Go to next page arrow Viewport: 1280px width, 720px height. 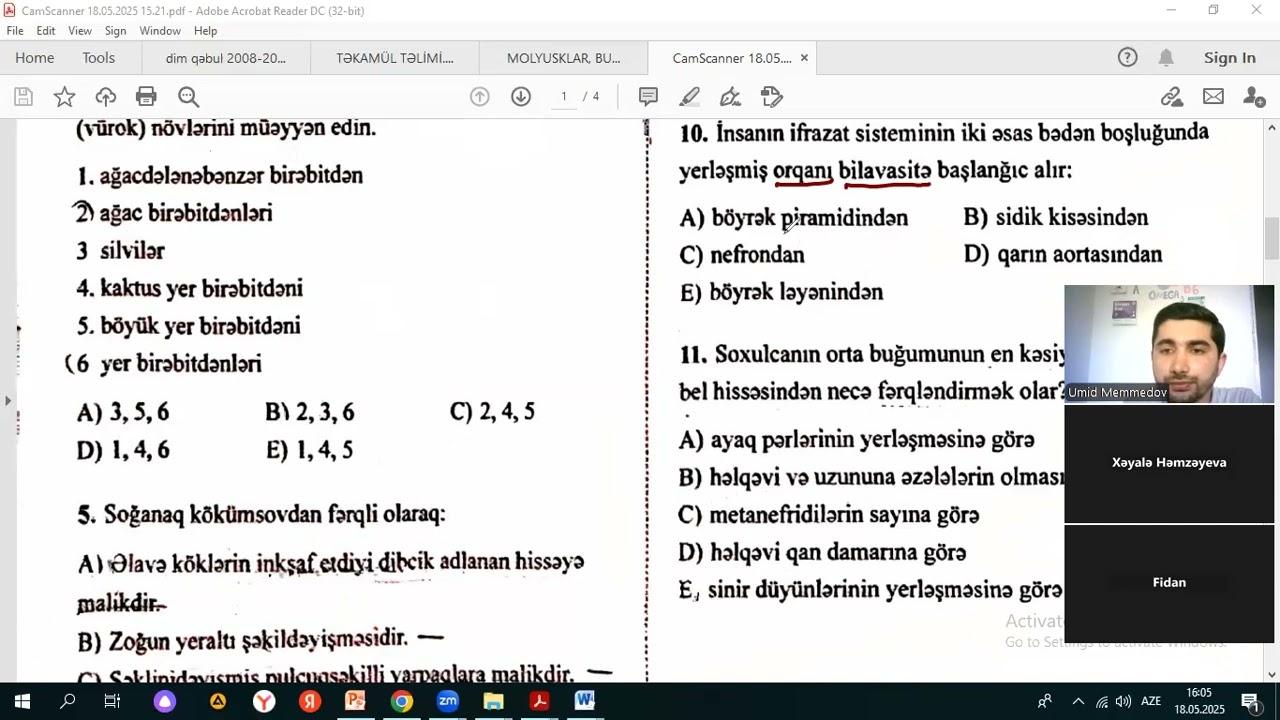(x=521, y=97)
